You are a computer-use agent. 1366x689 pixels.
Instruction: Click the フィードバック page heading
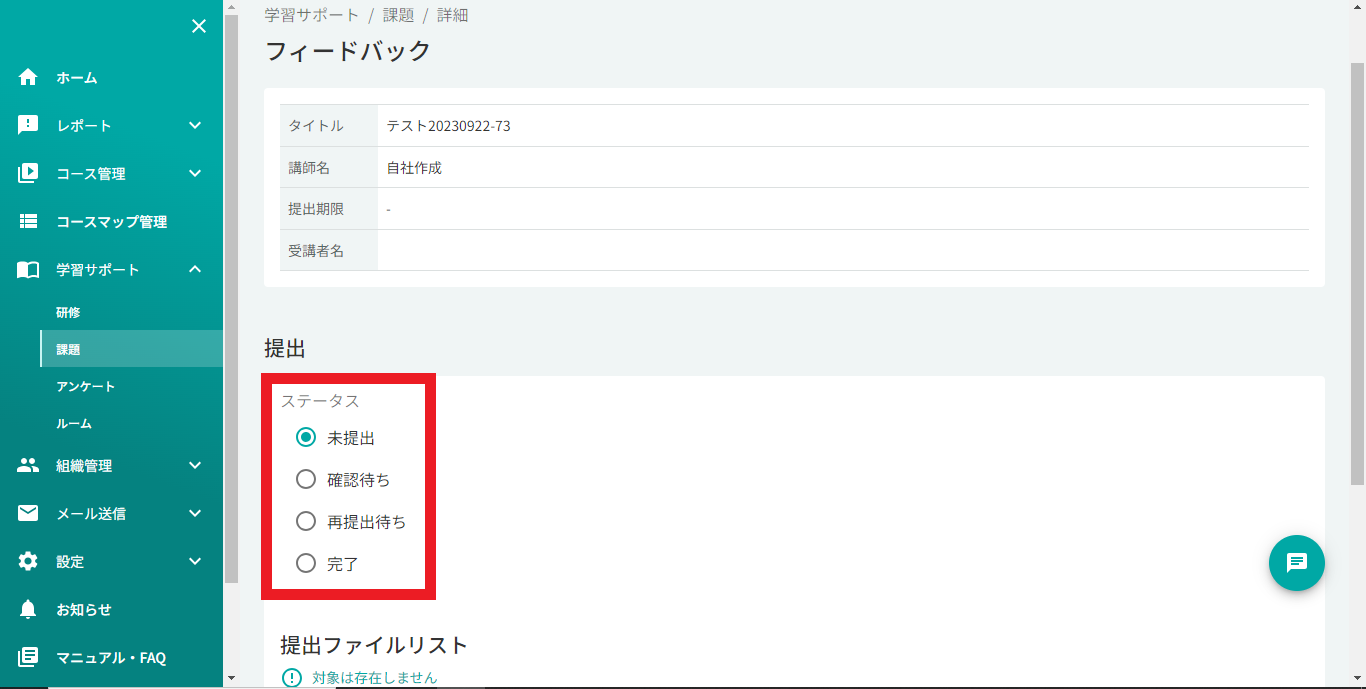click(x=348, y=51)
